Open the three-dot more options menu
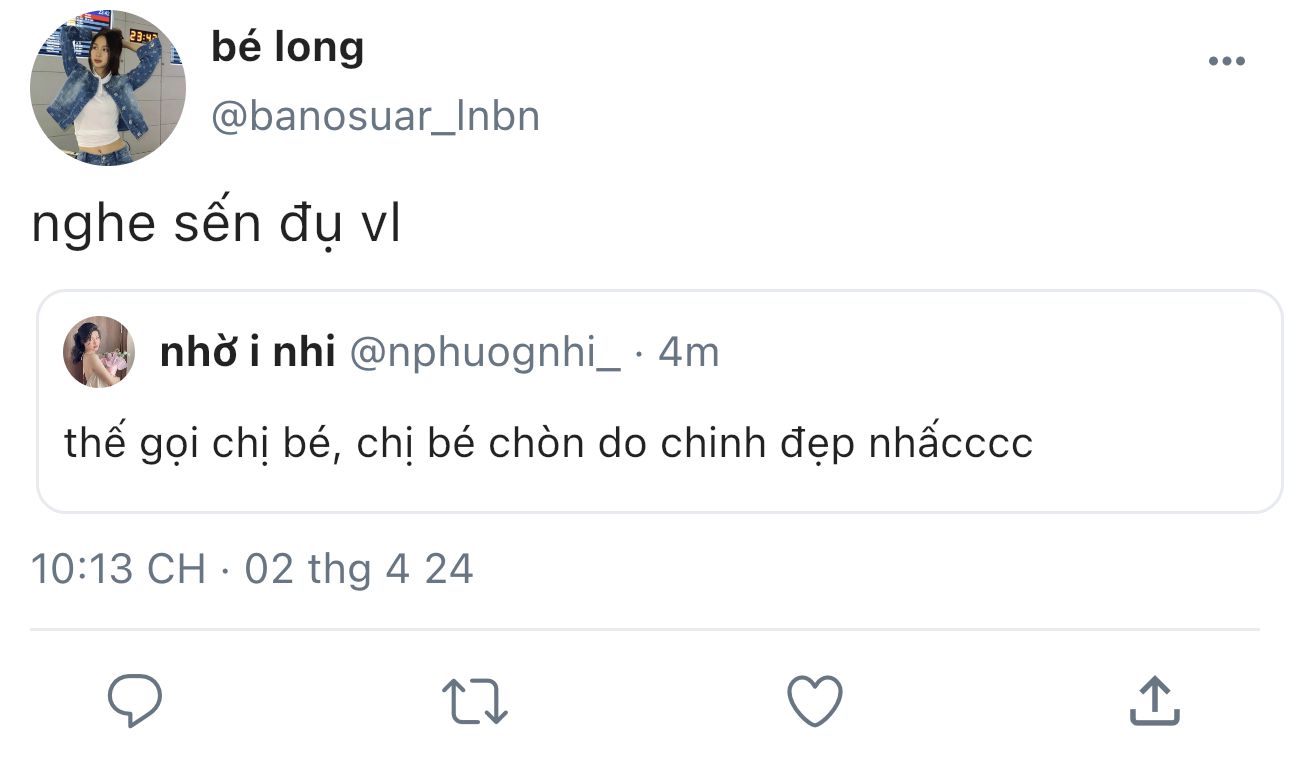1290x768 pixels. click(x=1226, y=62)
